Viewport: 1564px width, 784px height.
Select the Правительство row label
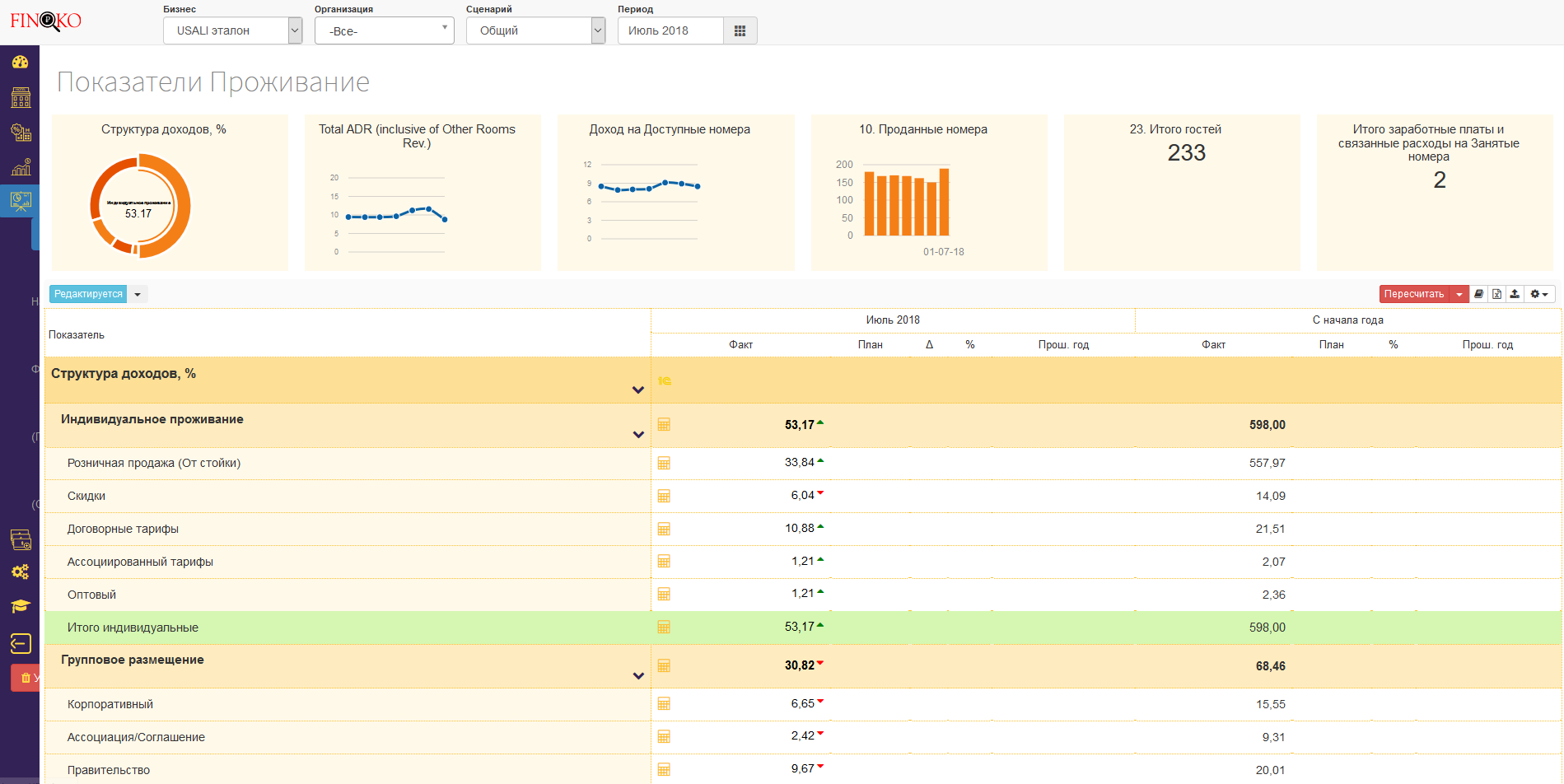click(x=109, y=770)
